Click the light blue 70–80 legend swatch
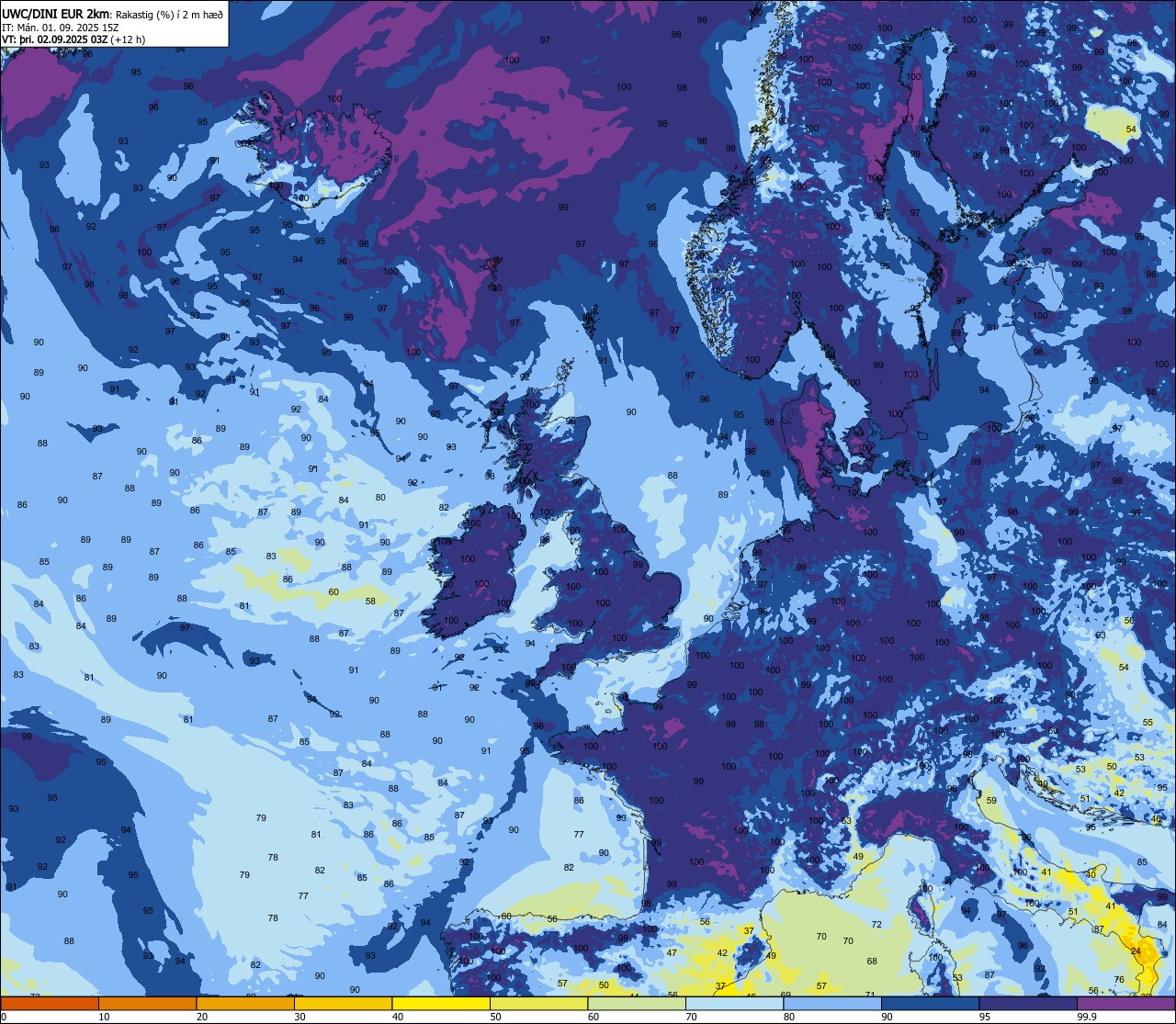The height and width of the screenshot is (1024, 1176). [x=734, y=1003]
